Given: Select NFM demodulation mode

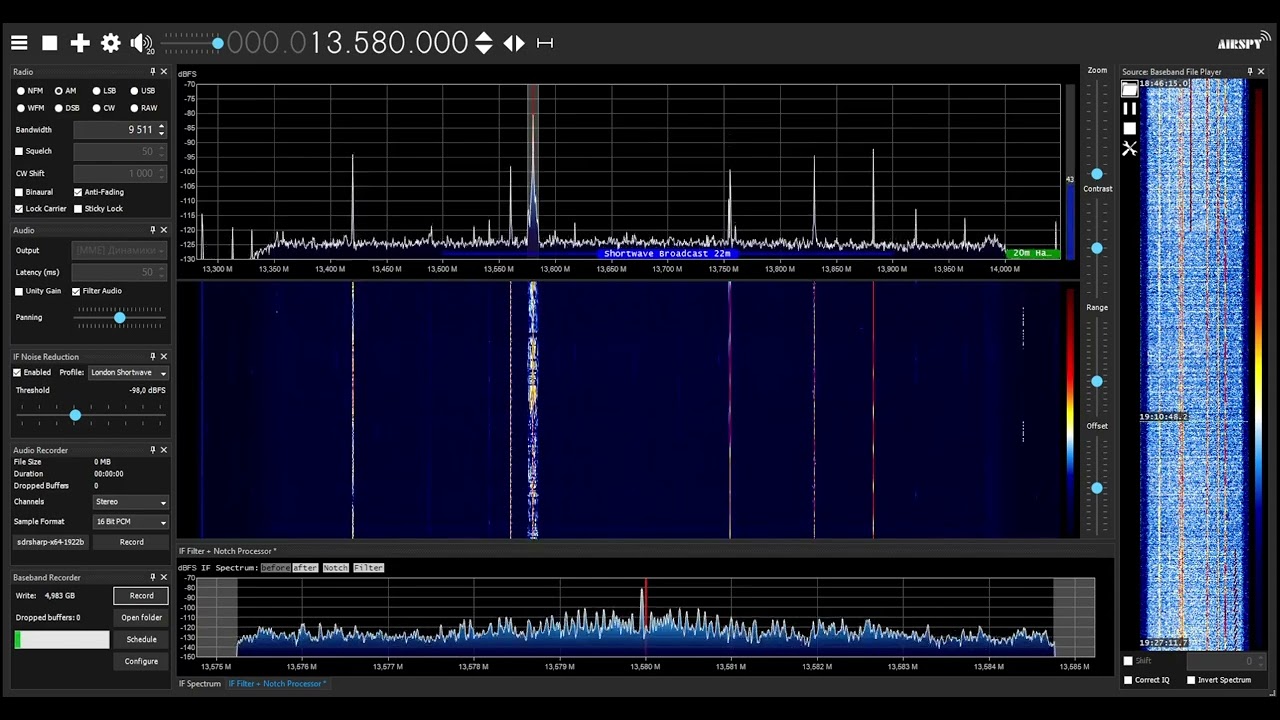Looking at the screenshot, I should 30,91.
